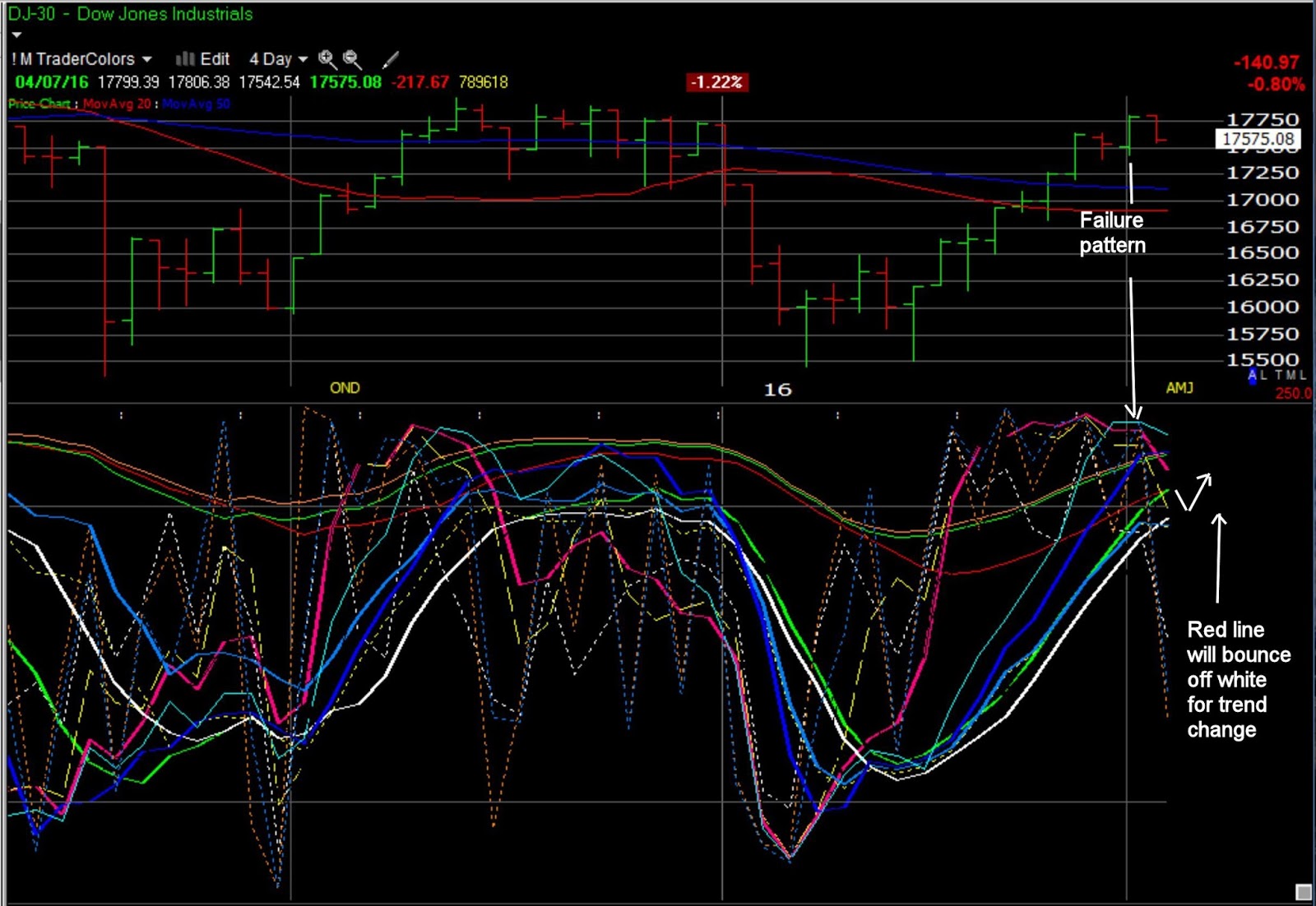Pick the pencil drawing tool
Viewport: 1316px width, 906px height.
pos(390,59)
